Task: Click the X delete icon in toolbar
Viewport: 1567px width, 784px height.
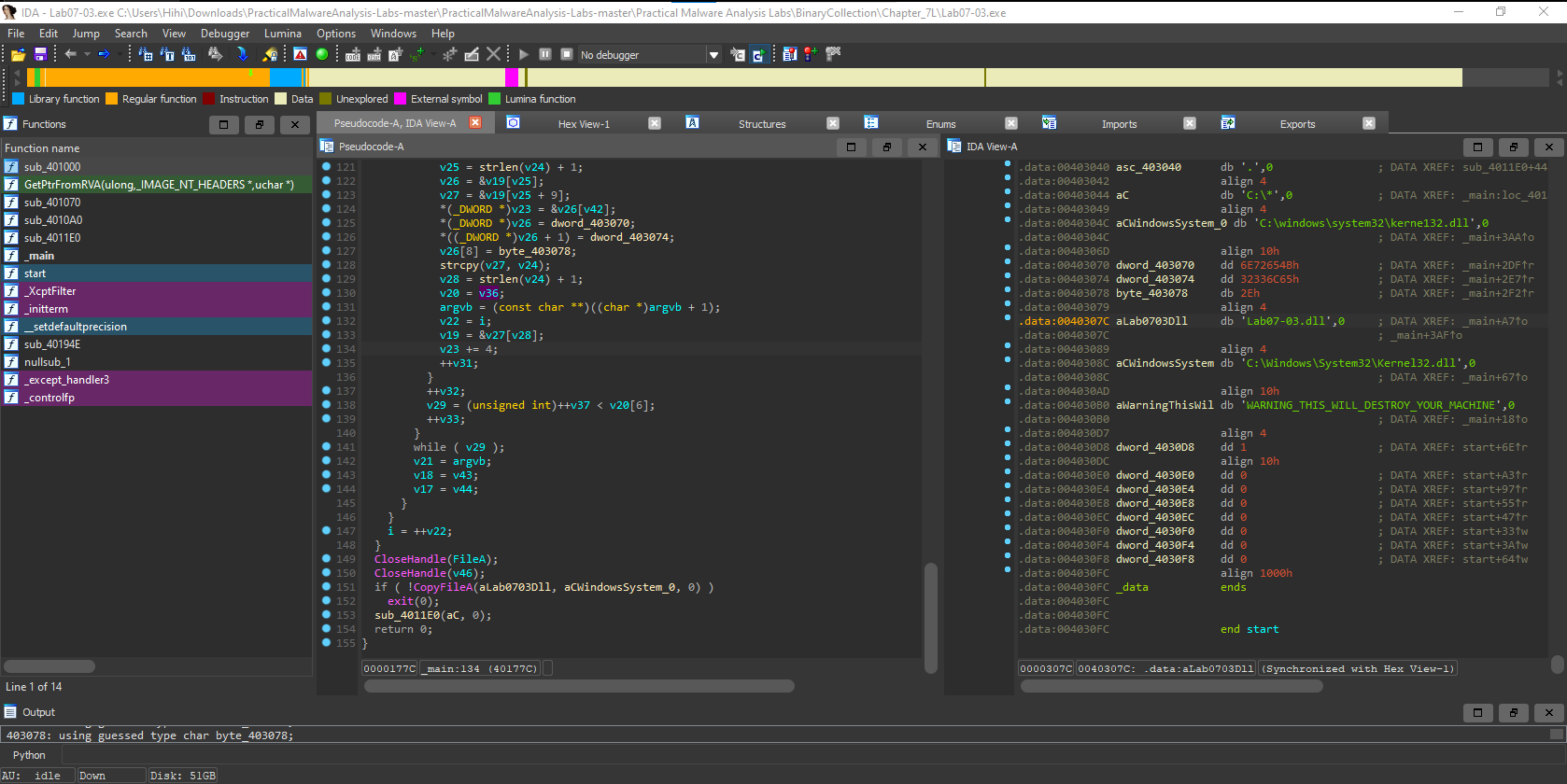Action: (493, 54)
